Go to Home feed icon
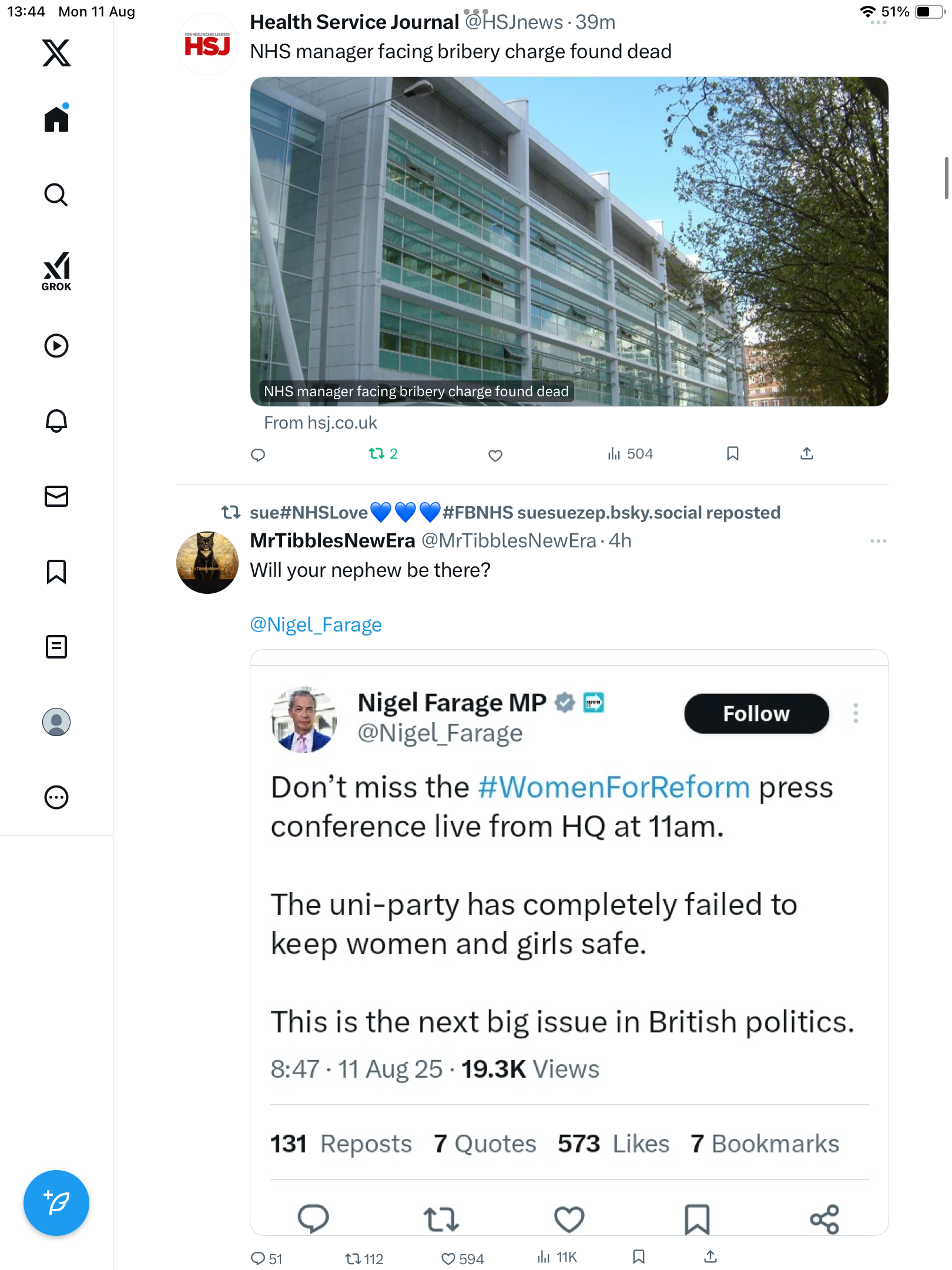Screen dimensions: 952x1270 tap(56, 119)
